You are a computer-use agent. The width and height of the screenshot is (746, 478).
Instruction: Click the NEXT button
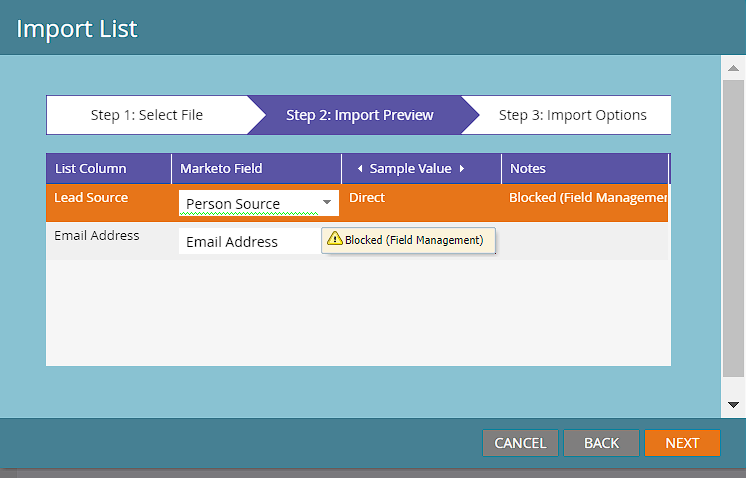pos(682,443)
